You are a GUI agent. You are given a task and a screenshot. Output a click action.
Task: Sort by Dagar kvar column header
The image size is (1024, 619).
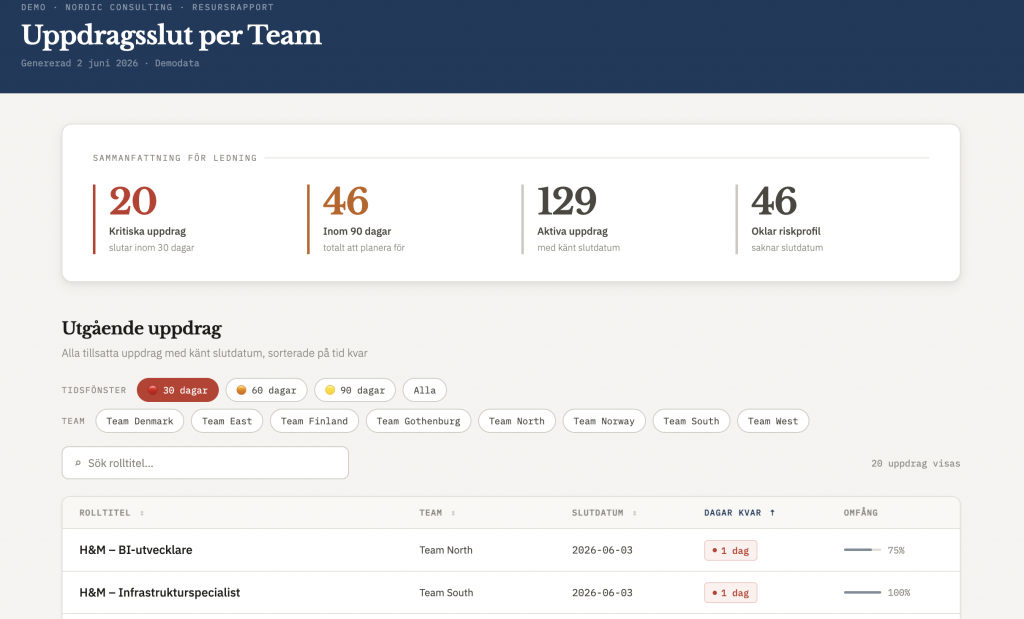739,513
